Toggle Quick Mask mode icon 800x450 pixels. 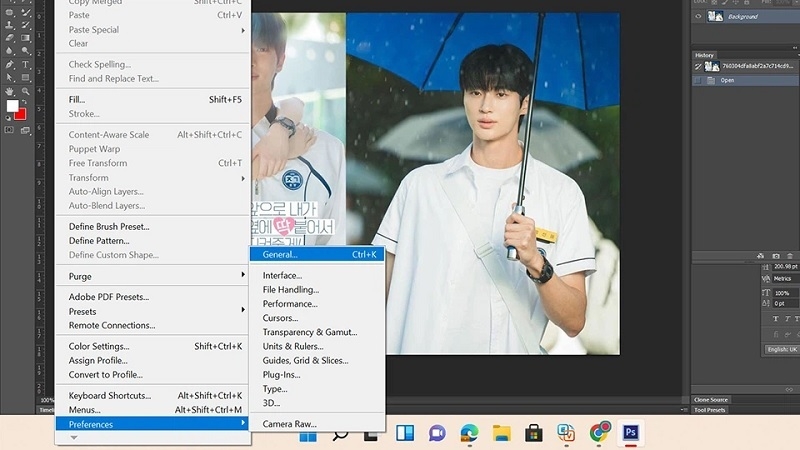(x=10, y=129)
